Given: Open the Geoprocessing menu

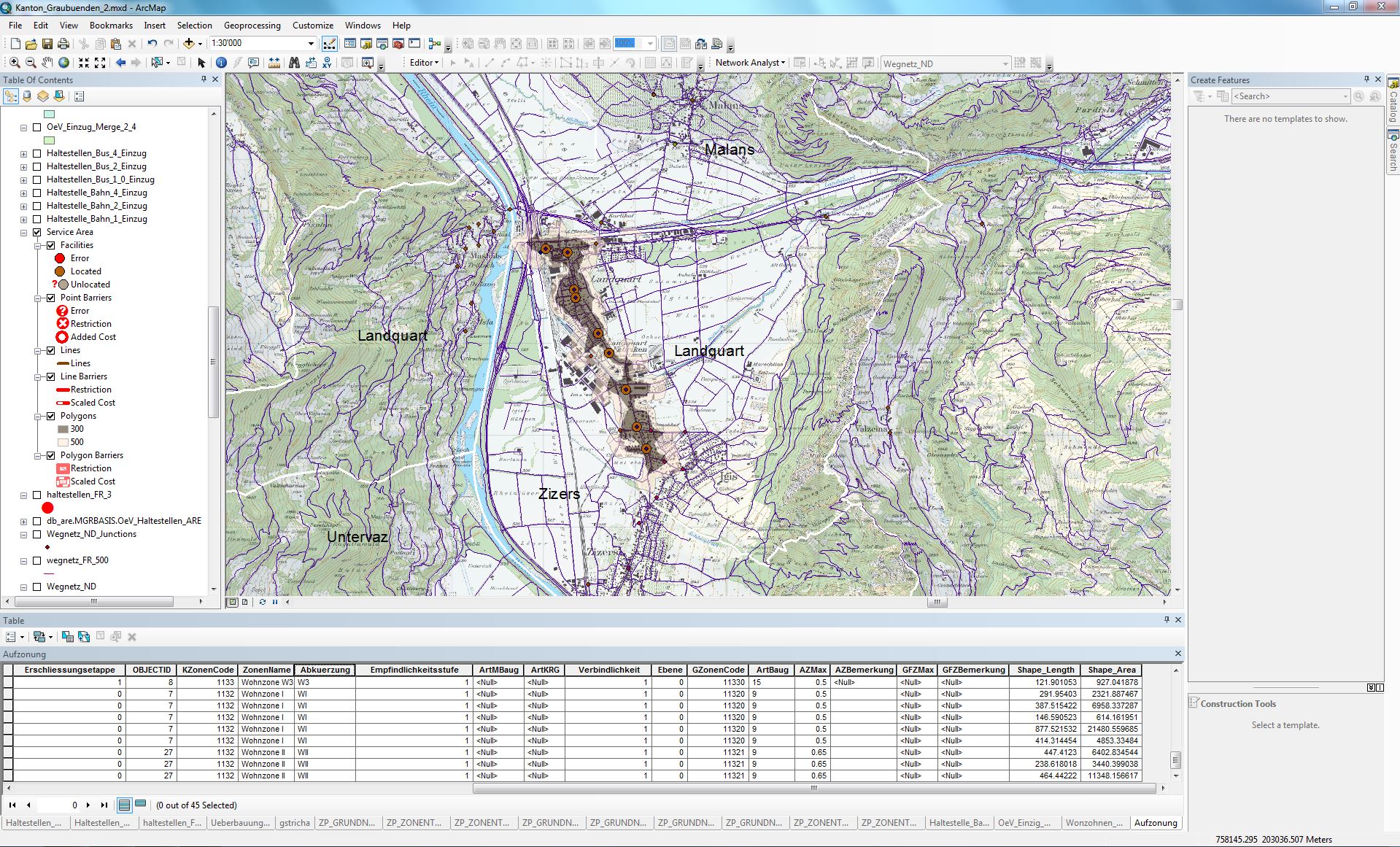Looking at the screenshot, I should [252, 25].
